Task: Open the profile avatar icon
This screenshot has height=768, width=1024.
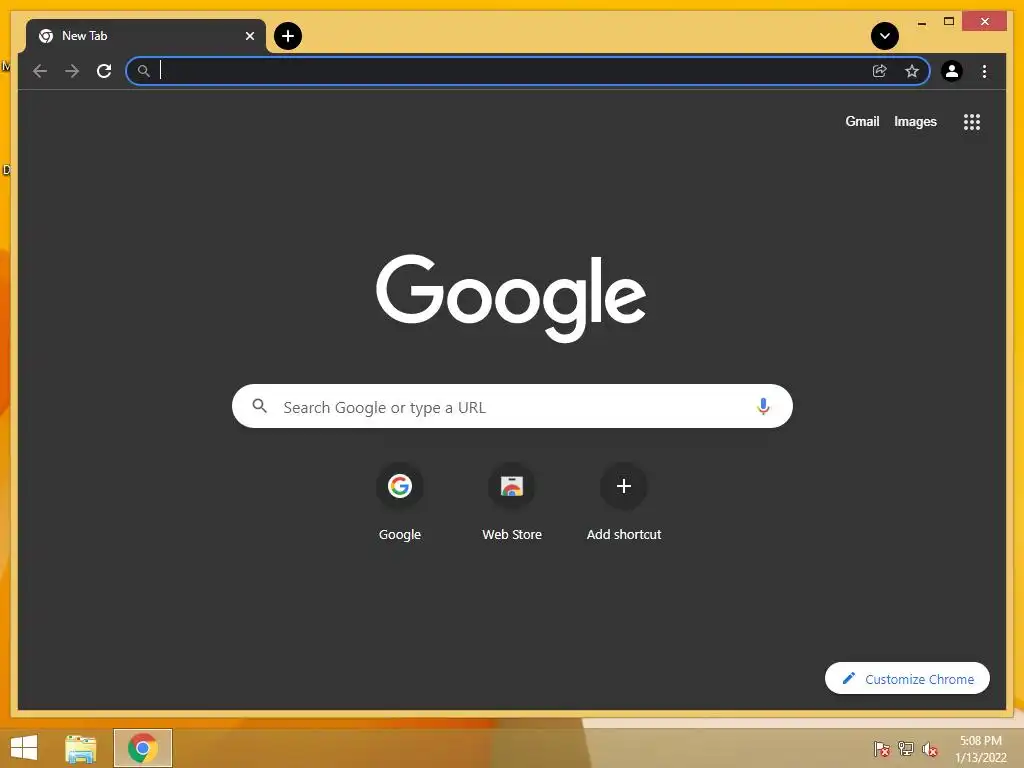Action: pyautogui.click(x=952, y=71)
